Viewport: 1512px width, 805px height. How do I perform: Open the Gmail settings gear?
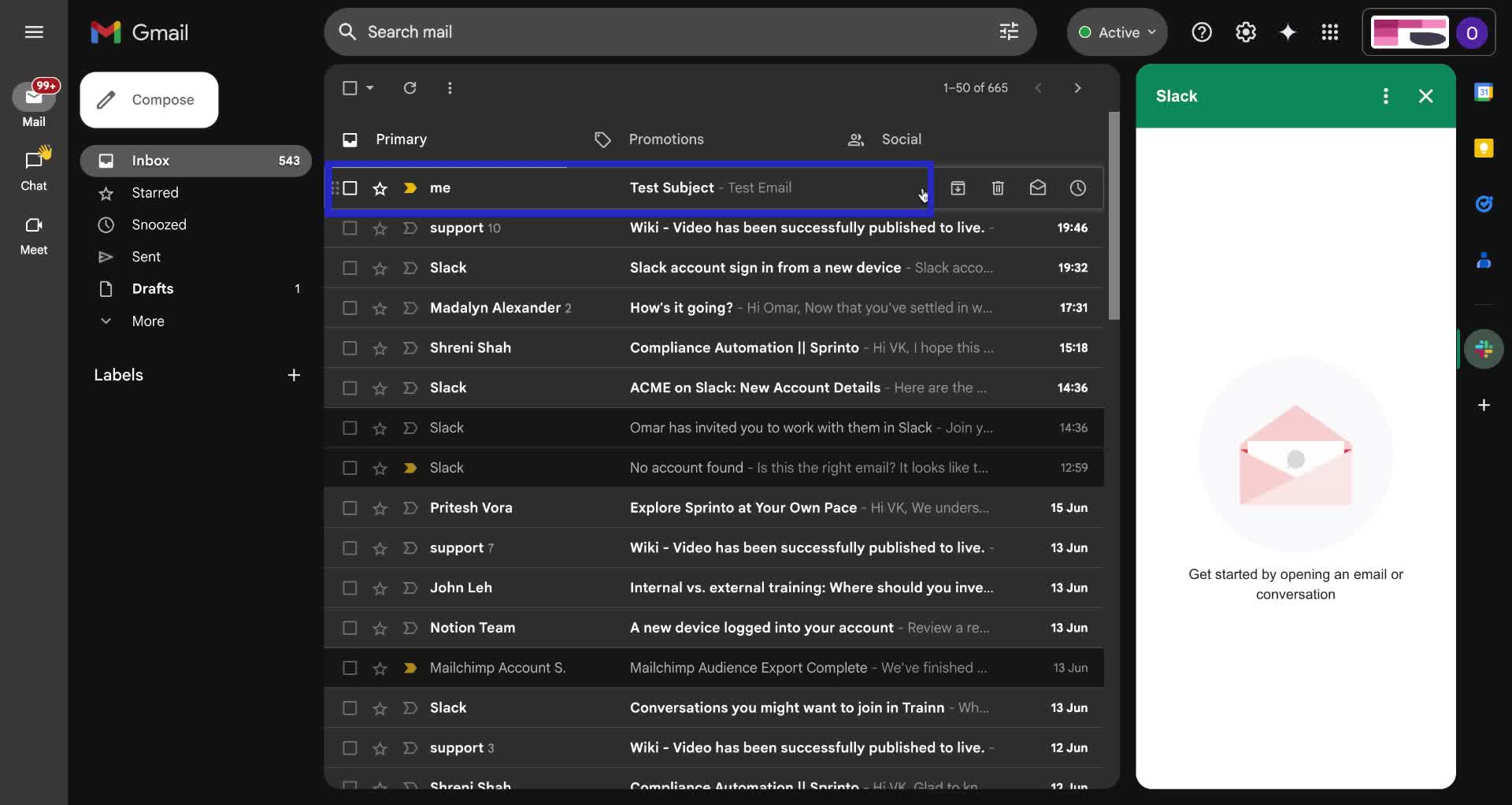click(x=1245, y=32)
